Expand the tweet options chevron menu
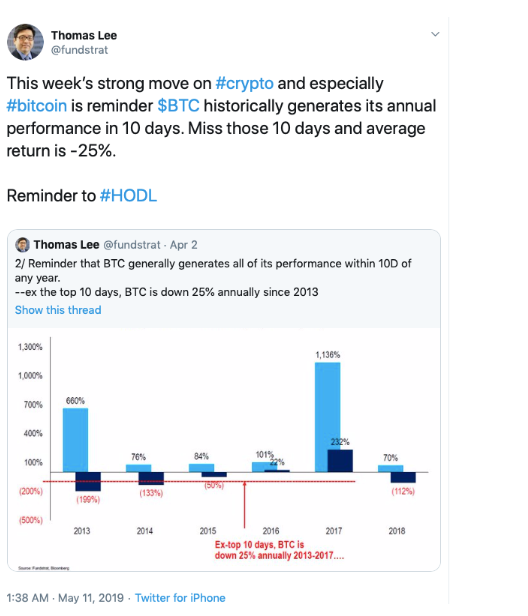This screenshot has height=616, width=528. 435,34
